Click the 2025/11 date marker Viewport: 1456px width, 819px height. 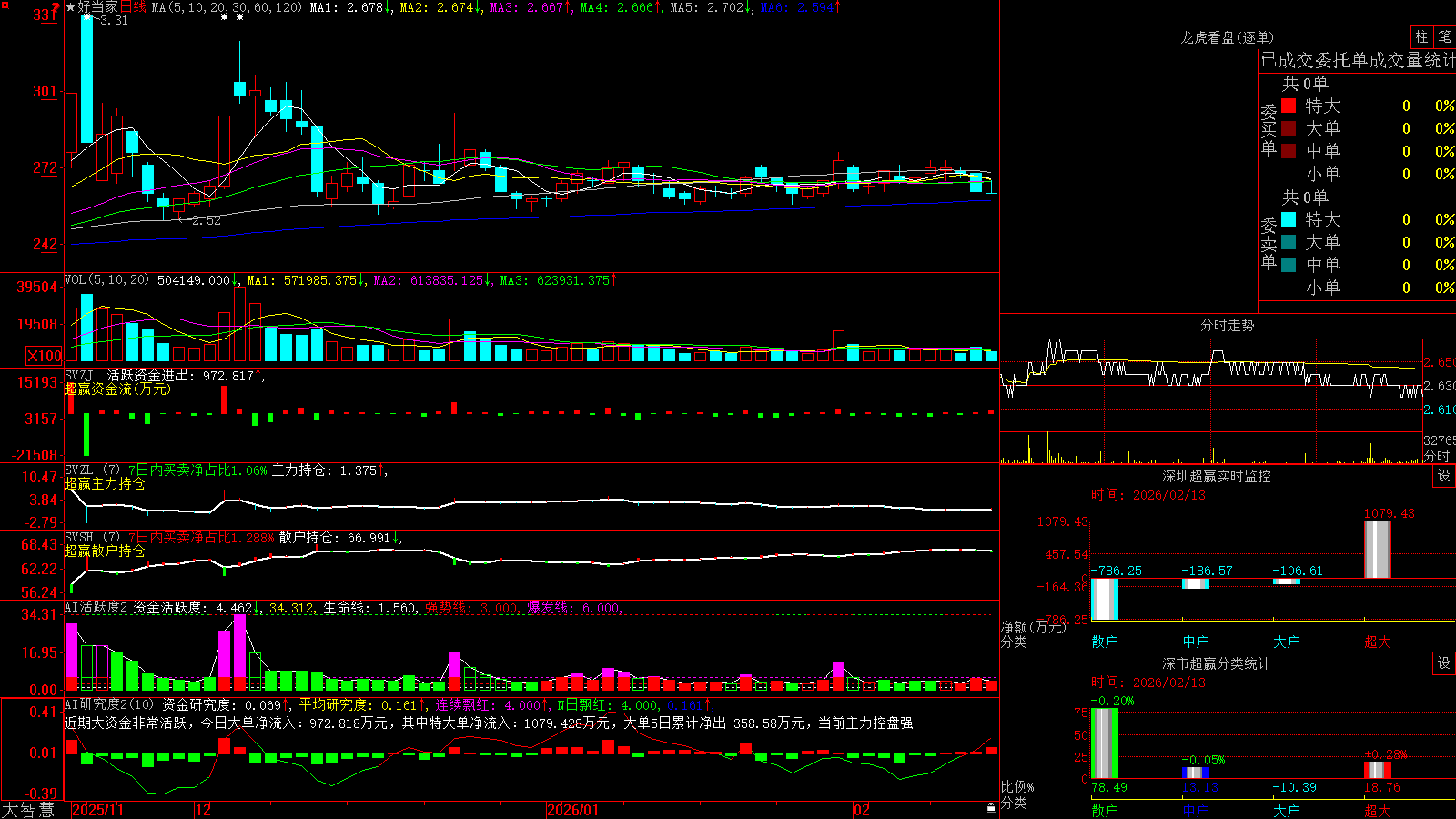pyautogui.click(x=97, y=810)
